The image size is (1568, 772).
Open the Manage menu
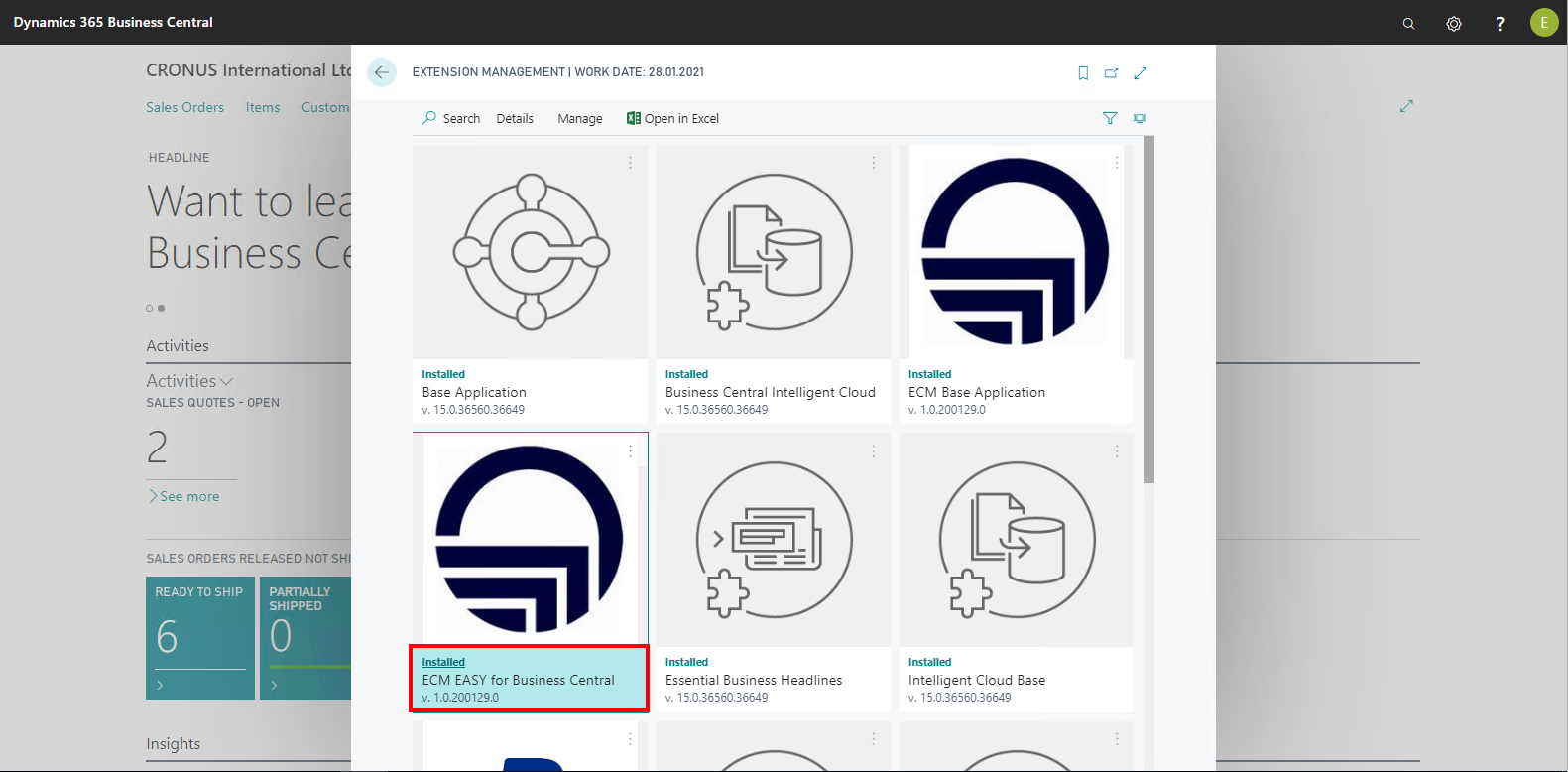[x=580, y=118]
